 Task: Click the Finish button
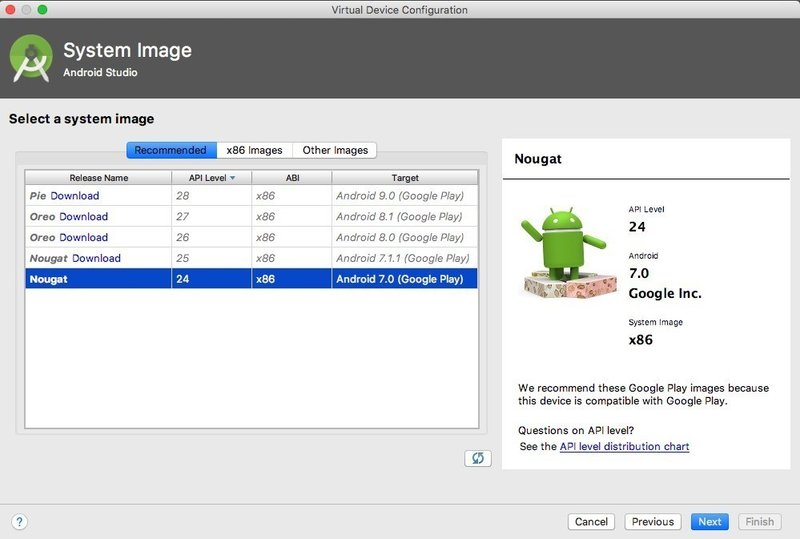tap(759, 522)
